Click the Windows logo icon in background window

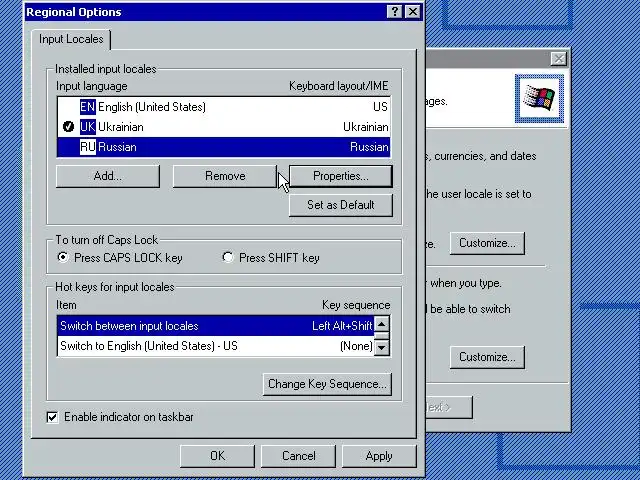pyautogui.click(x=539, y=98)
